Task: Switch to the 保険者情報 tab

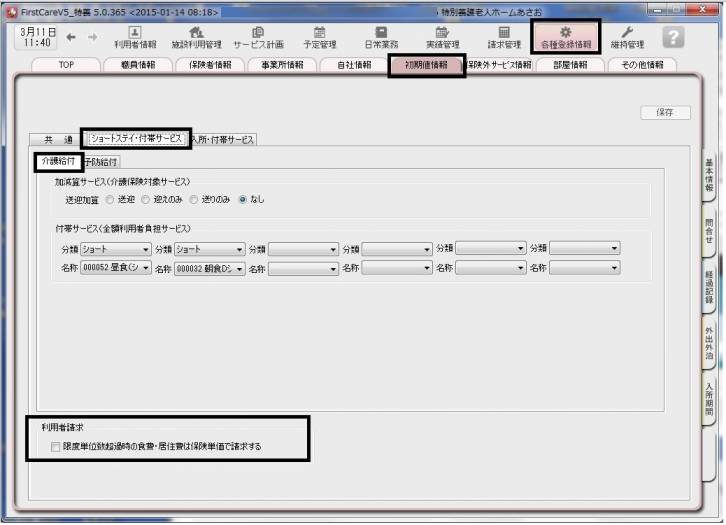Action: click(x=210, y=65)
